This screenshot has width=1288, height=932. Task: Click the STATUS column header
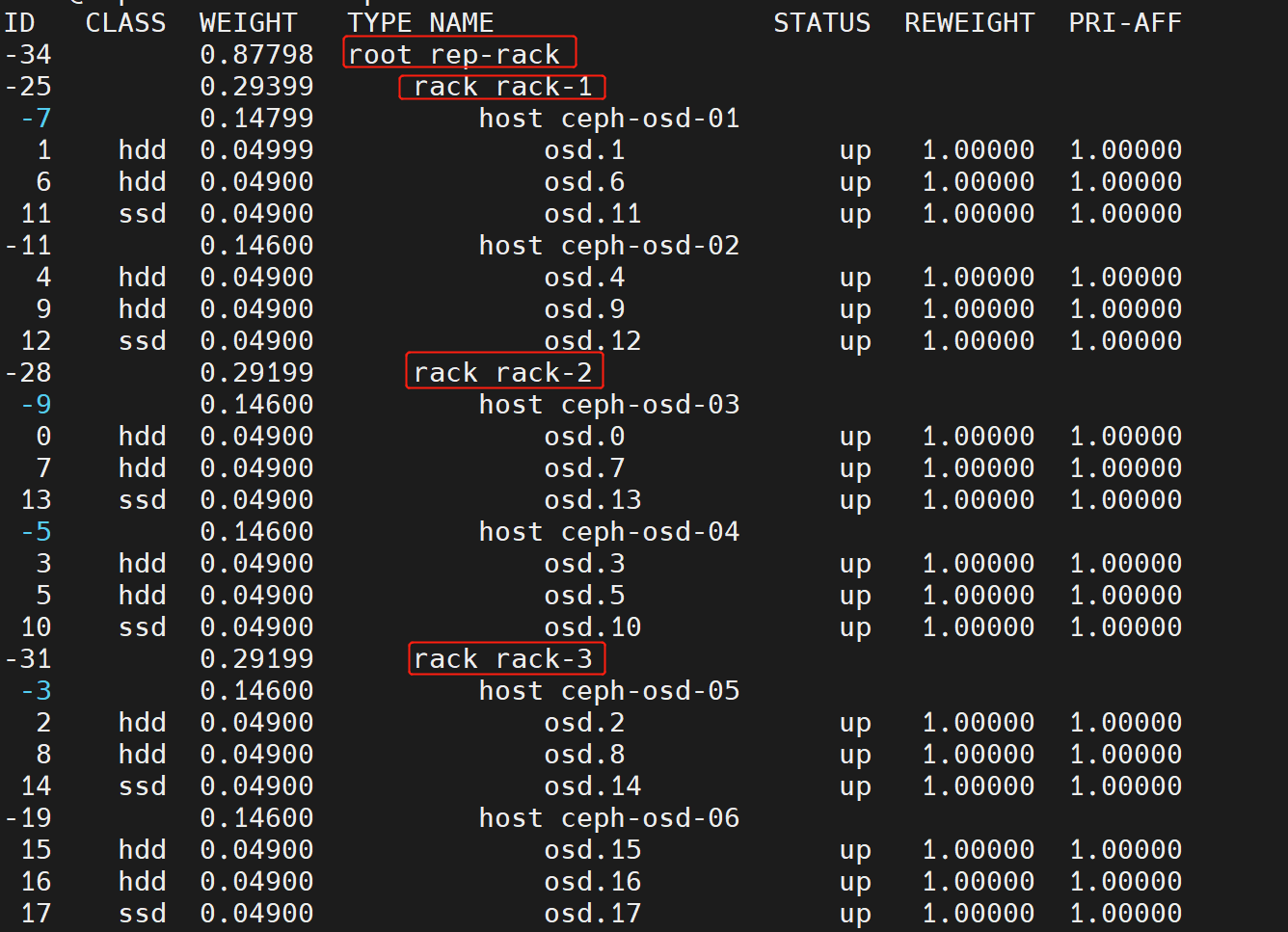(821, 23)
